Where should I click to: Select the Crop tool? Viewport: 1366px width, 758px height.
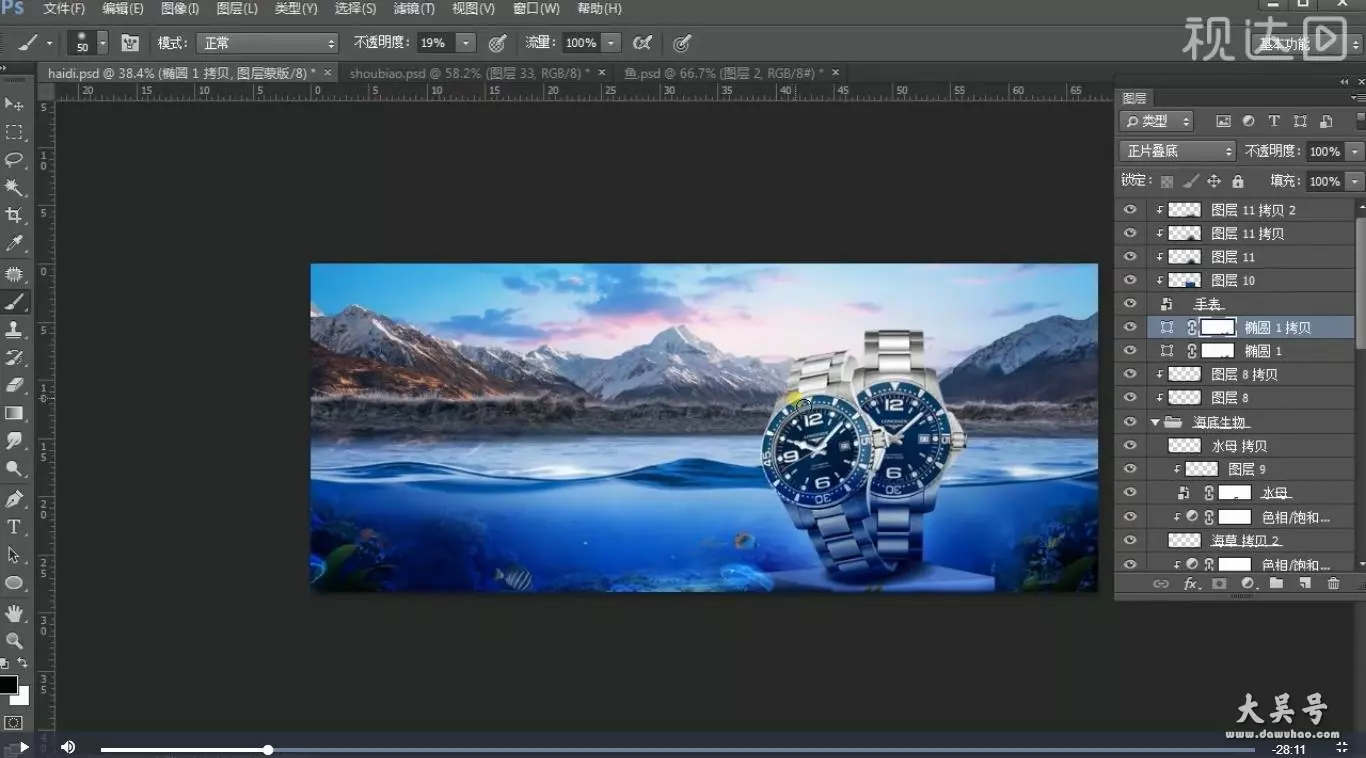click(x=14, y=216)
